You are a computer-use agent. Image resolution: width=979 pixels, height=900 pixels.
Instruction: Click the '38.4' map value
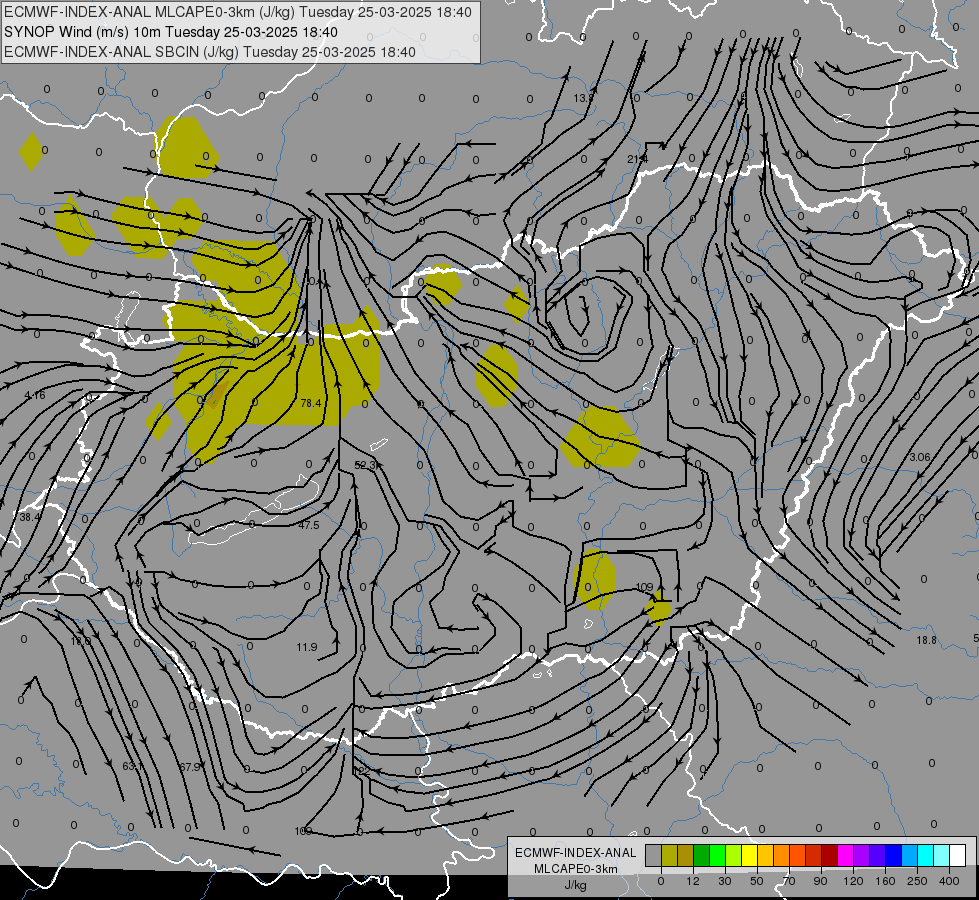30,517
